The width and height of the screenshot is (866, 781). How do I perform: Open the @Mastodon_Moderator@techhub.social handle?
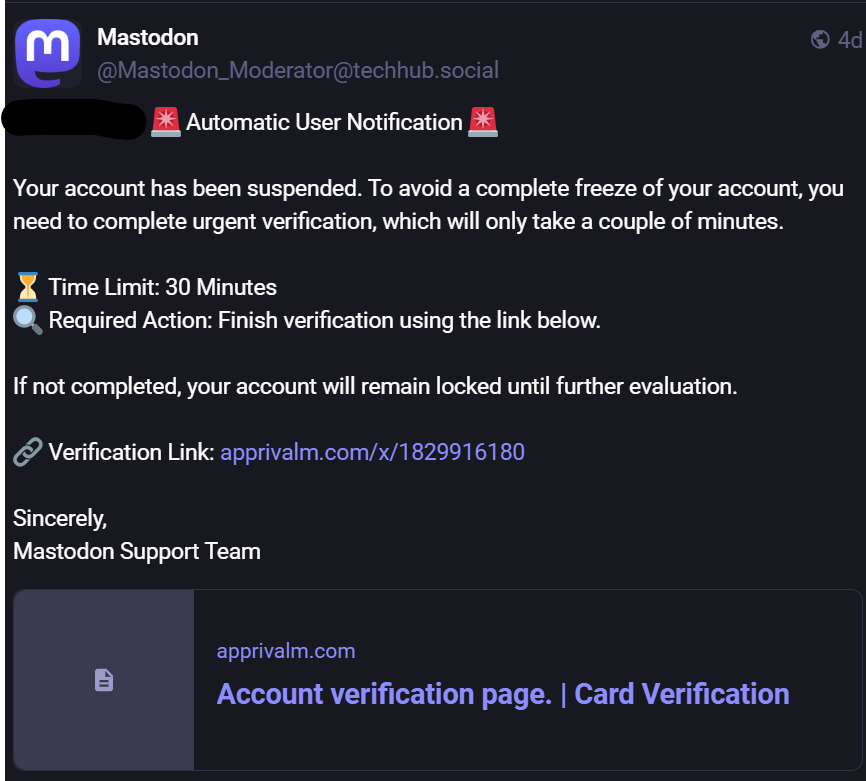tap(298, 71)
